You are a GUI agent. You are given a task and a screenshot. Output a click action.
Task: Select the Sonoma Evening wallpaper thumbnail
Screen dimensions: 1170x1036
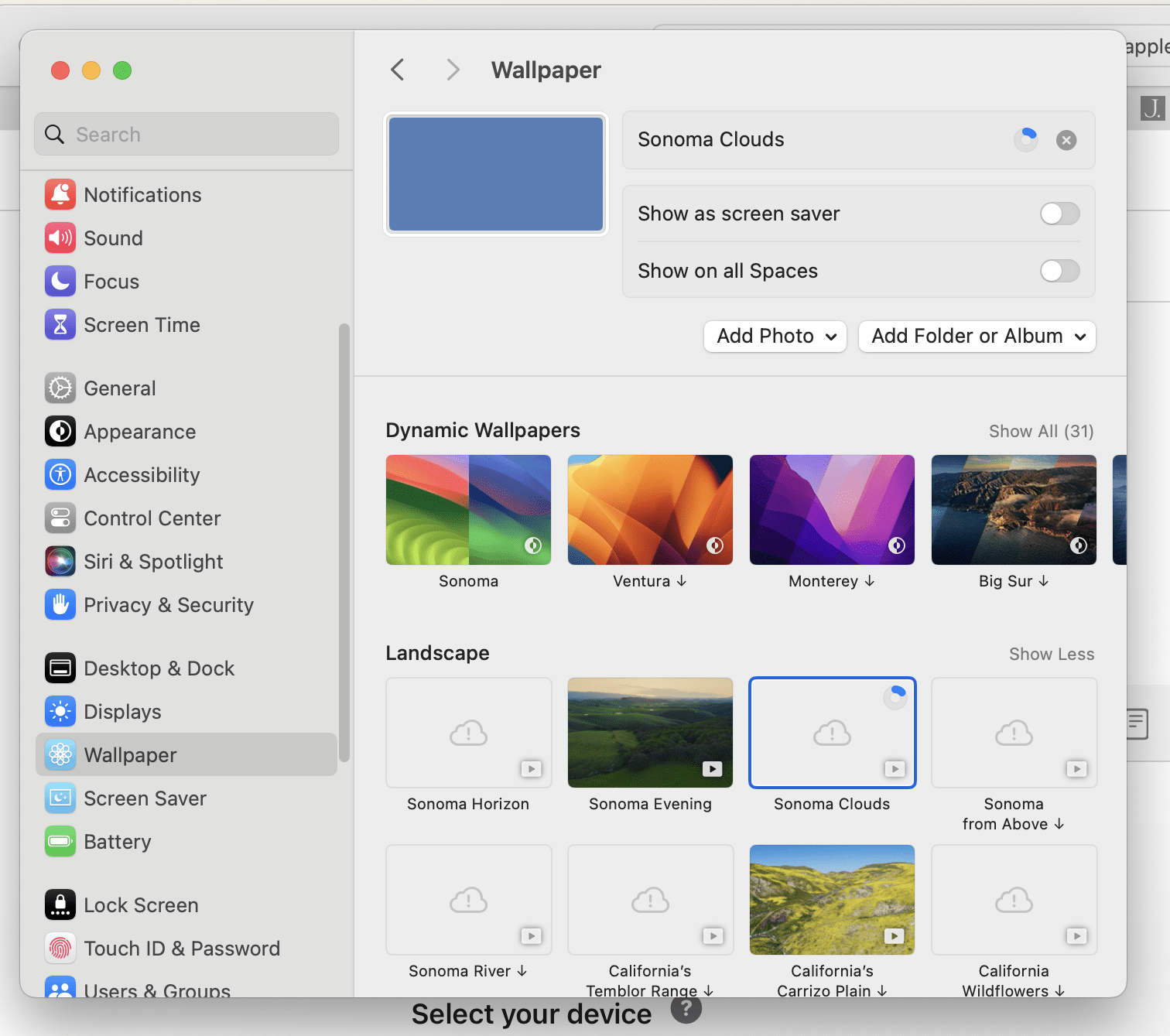click(649, 732)
